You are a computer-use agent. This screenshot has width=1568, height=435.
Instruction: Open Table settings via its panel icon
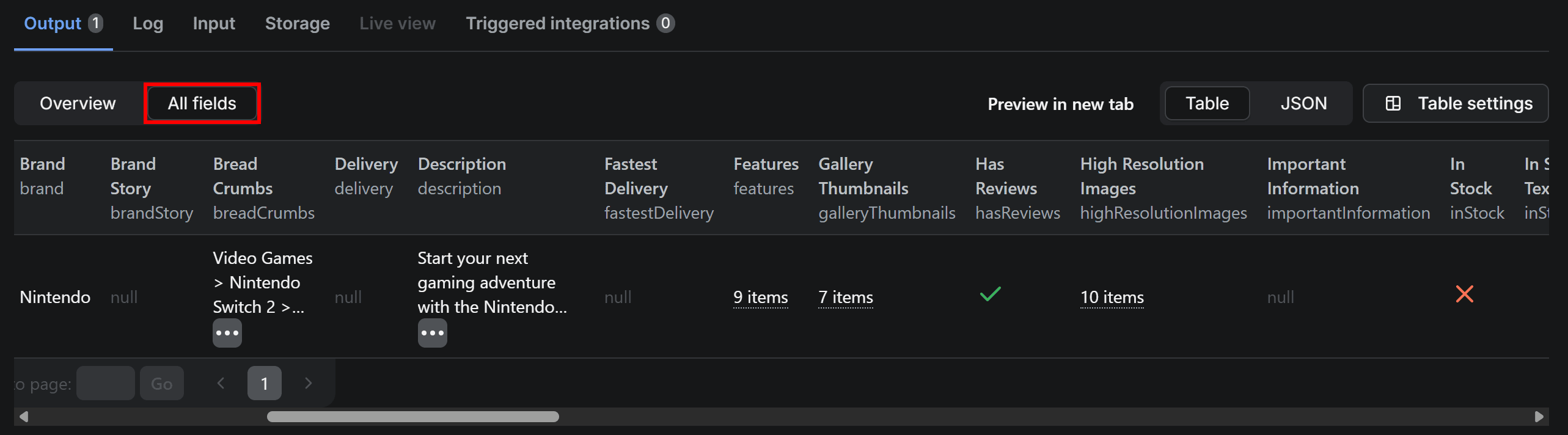pyautogui.click(x=1395, y=103)
